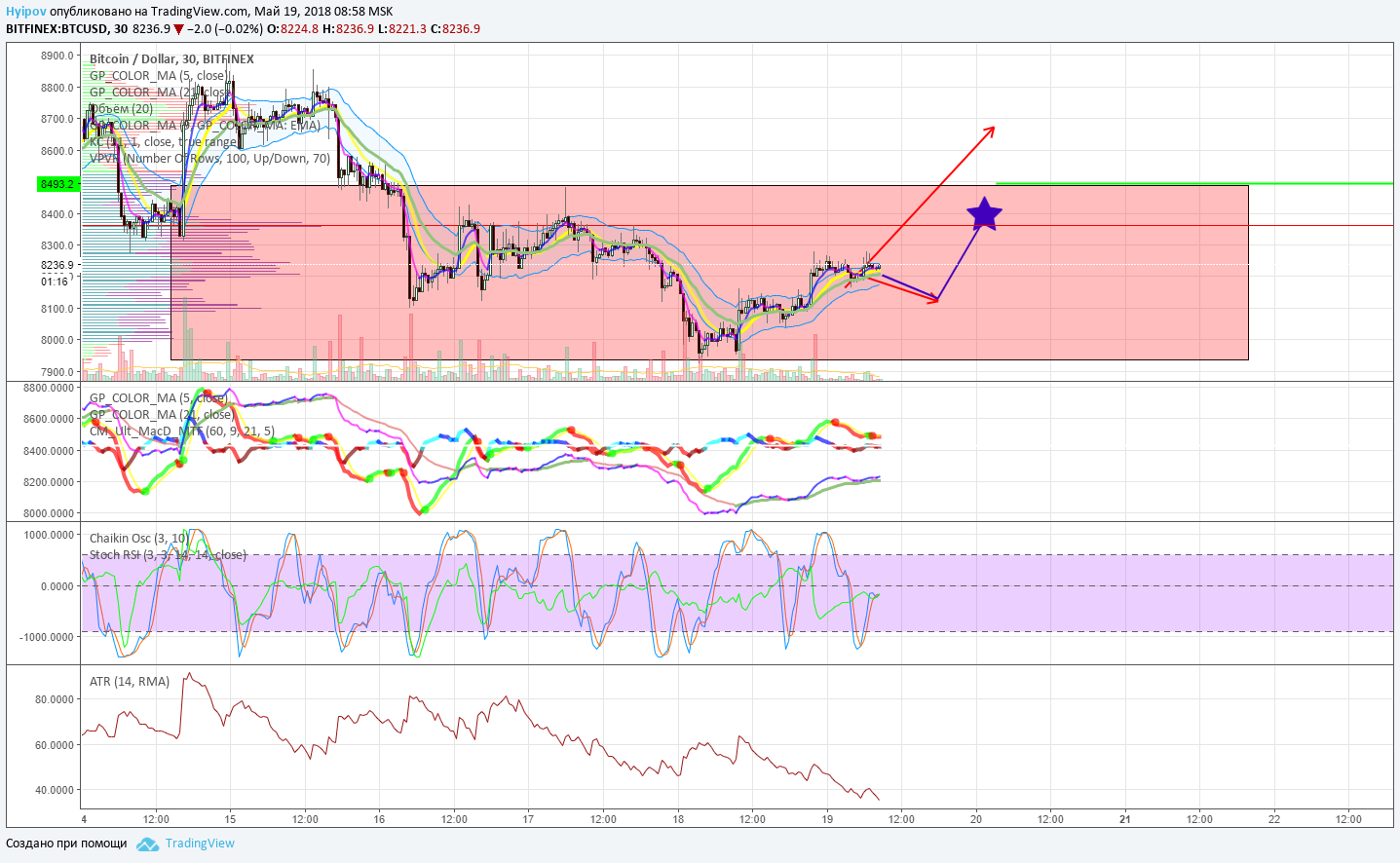Click the 8100.0 price axis label

[x=57, y=309]
